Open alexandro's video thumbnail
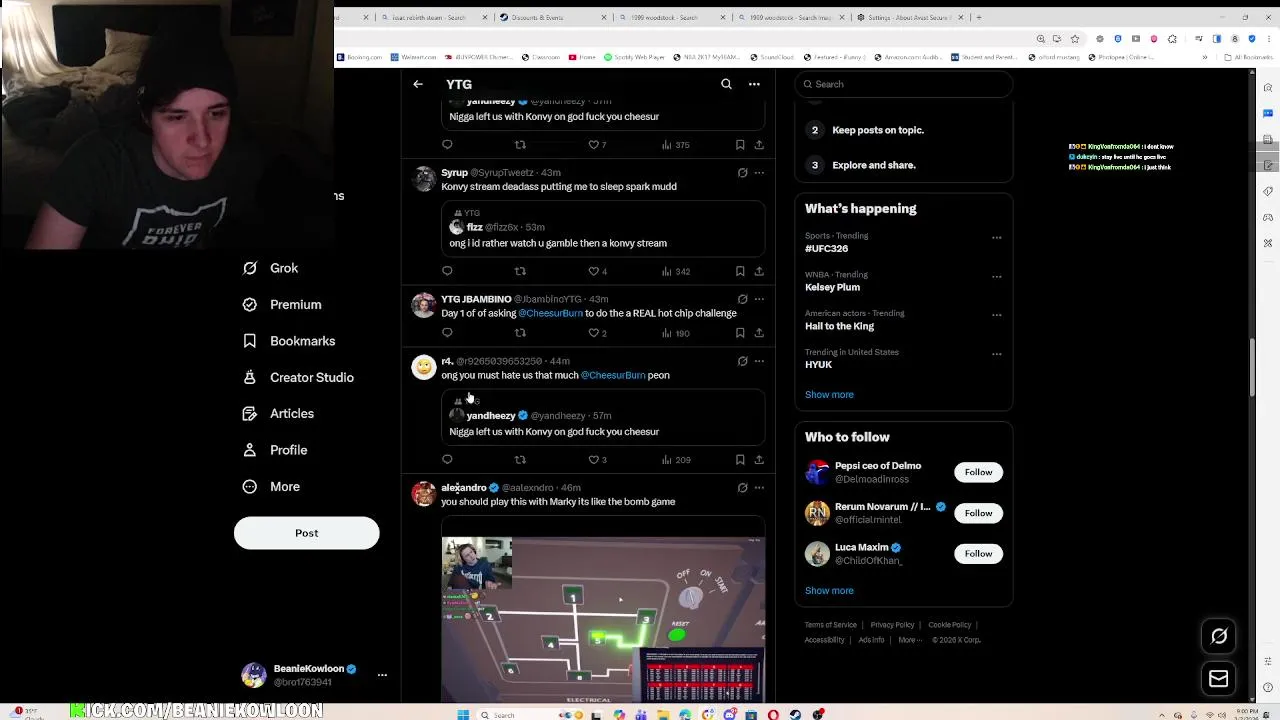The width and height of the screenshot is (1280, 720). pos(603,620)
